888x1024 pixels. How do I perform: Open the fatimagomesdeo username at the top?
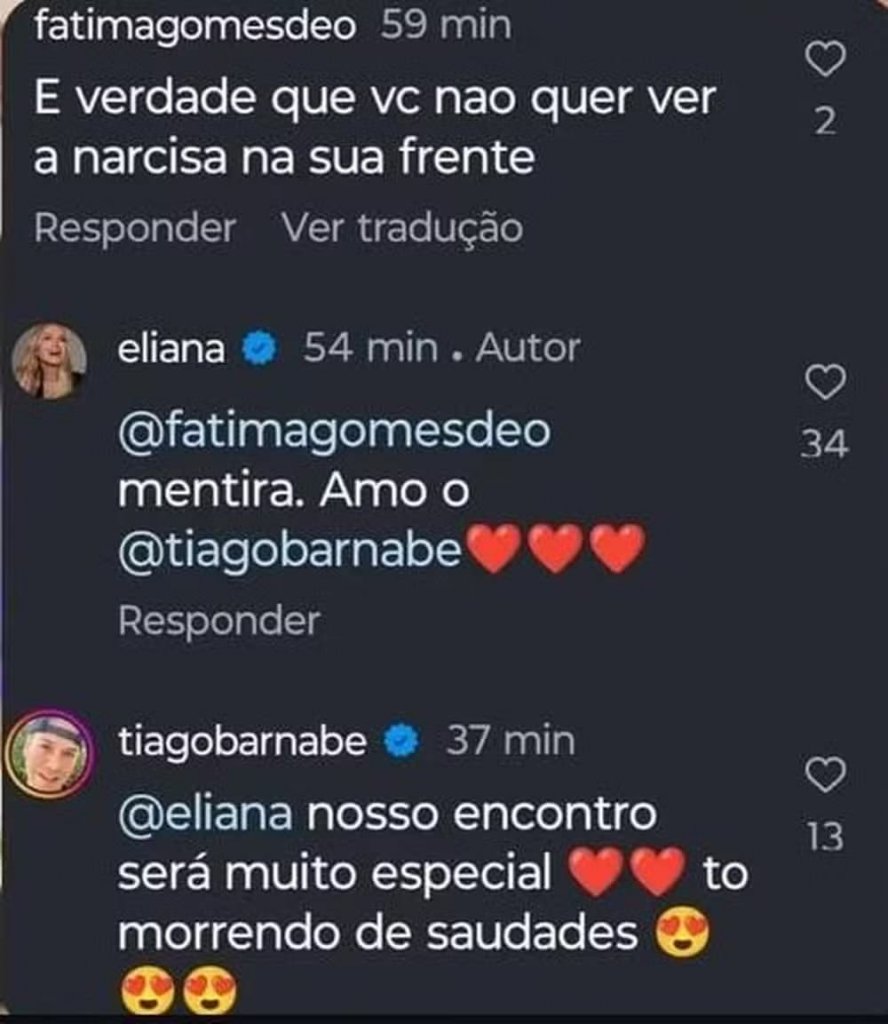[195, 25]
